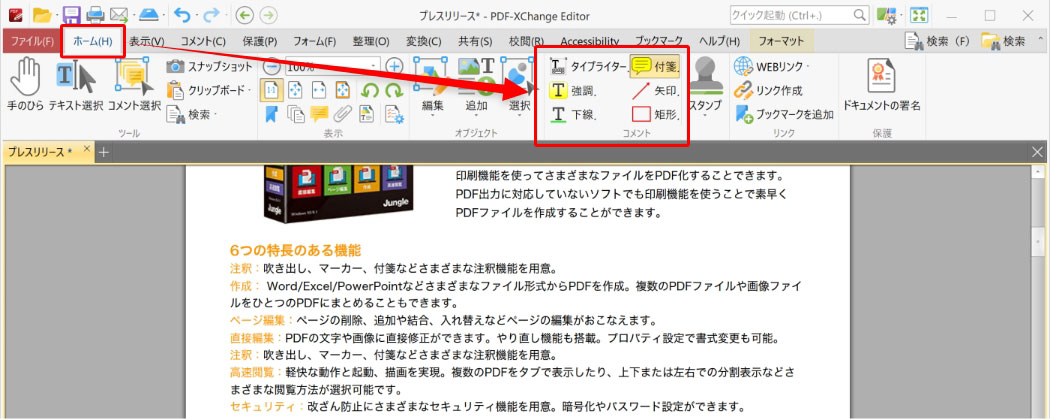
Task: Show the page Thumbnails pane icon
Action: tap(295, 114)
